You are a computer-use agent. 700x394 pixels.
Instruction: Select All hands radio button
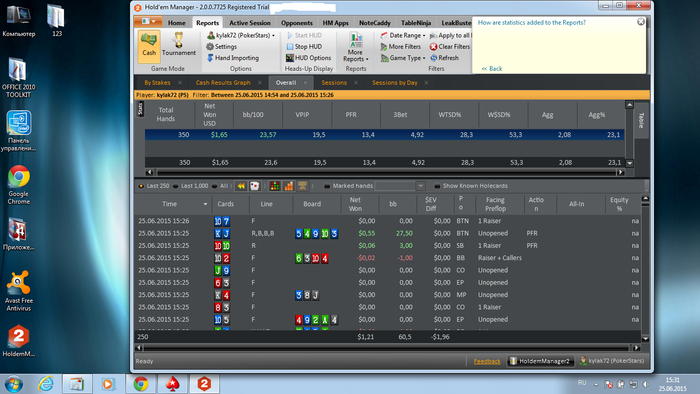[x=214, y=186]
